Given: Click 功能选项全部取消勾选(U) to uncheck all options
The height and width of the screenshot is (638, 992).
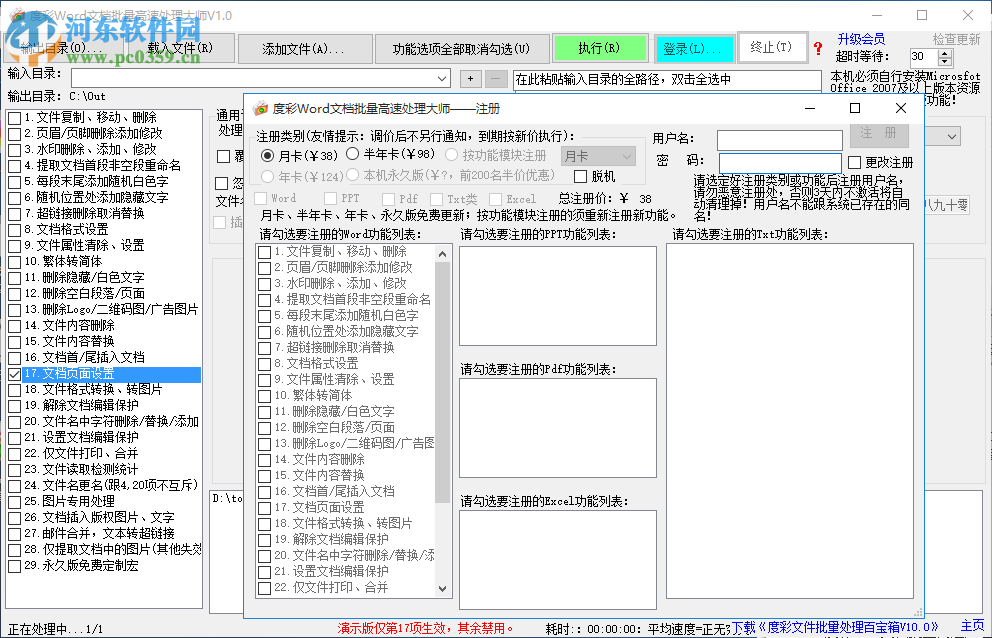Looking at the screenshot, I should point(462,47).
